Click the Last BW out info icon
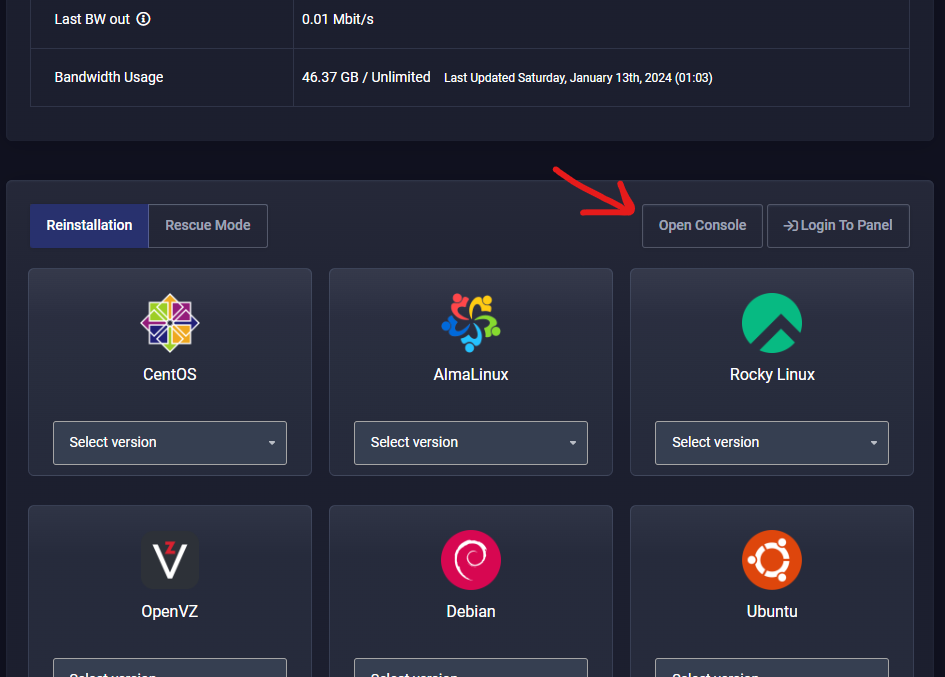Viewport: 945px width, 677px height. pyautogui.click(x=143, y=19)
